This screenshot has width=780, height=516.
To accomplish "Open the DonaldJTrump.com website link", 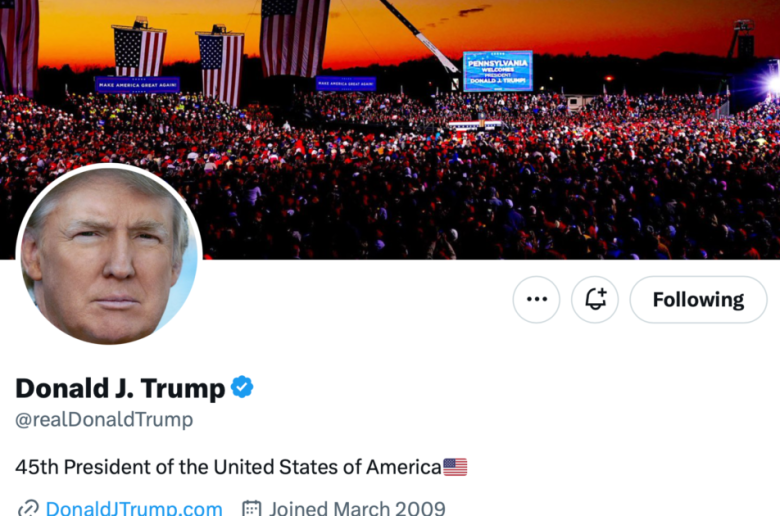I will pyautogui.click(x=134, y=508).
